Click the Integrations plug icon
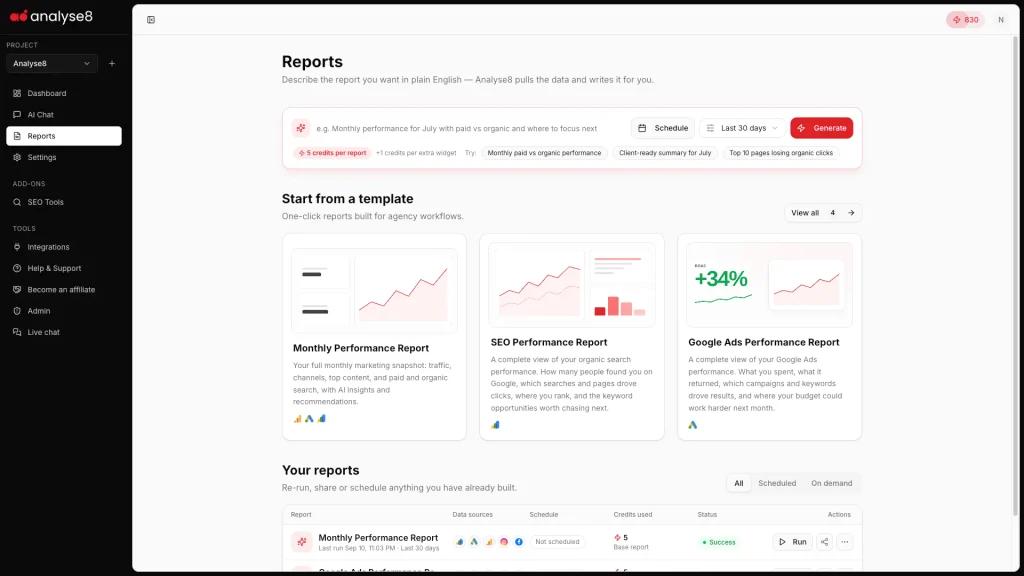The width and height of the screenshot is (1024, 576). (17, 247)
